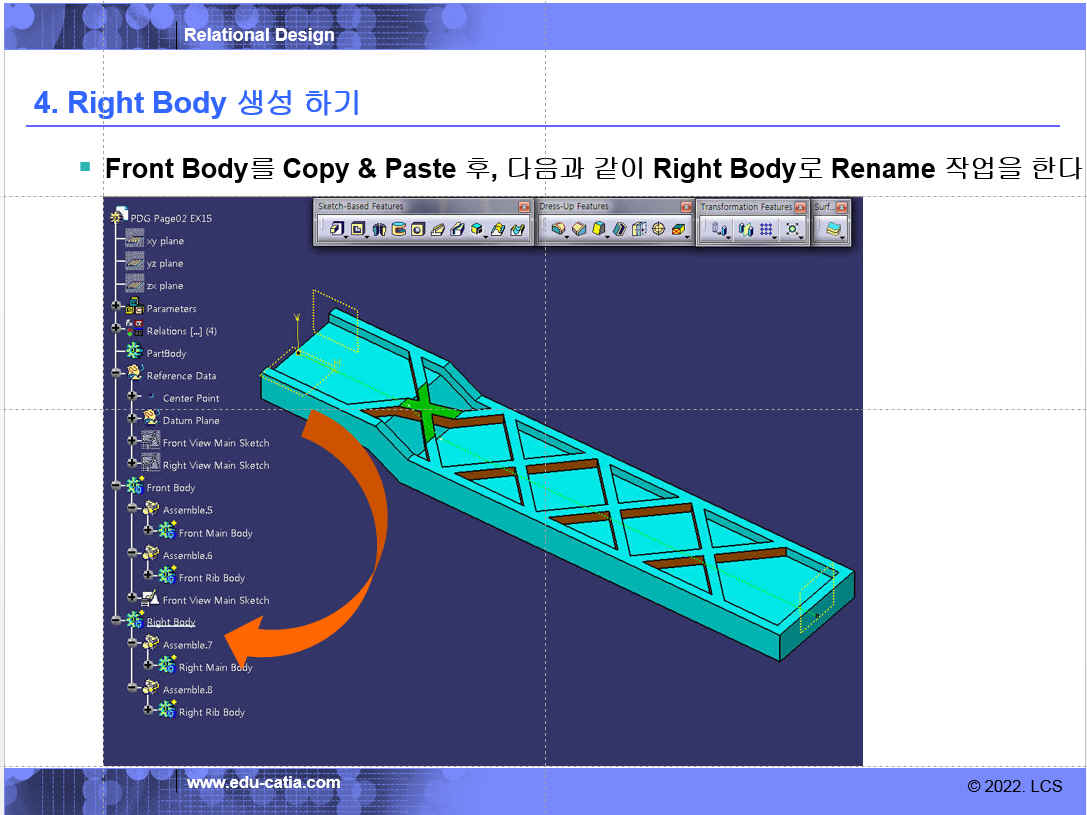Select PartBody in the specification tree
1087x815 pixels.
(x=166, y=353)
